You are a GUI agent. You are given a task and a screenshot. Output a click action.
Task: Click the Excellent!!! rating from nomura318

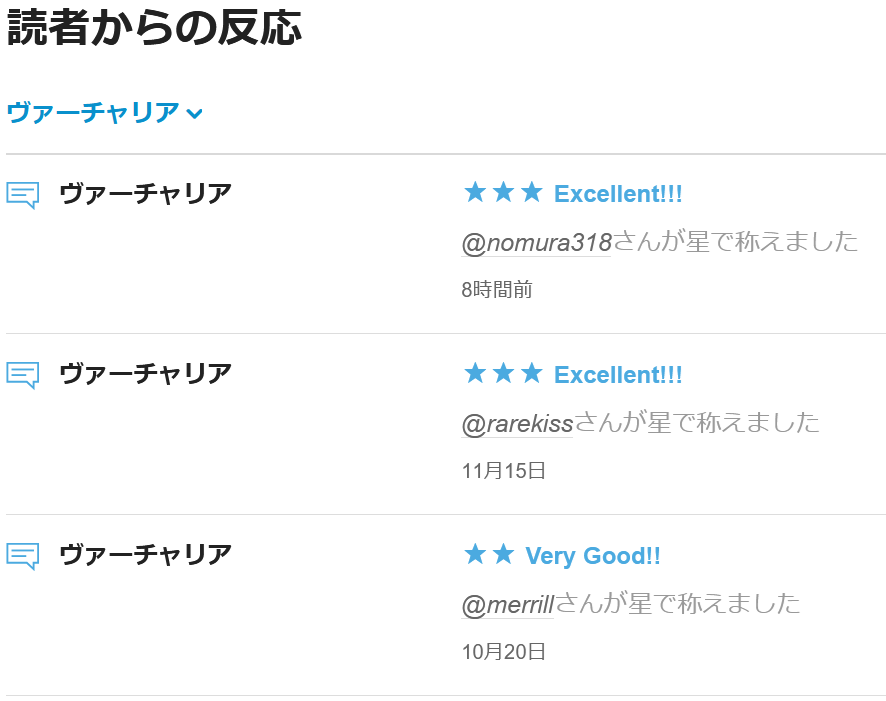618,194
